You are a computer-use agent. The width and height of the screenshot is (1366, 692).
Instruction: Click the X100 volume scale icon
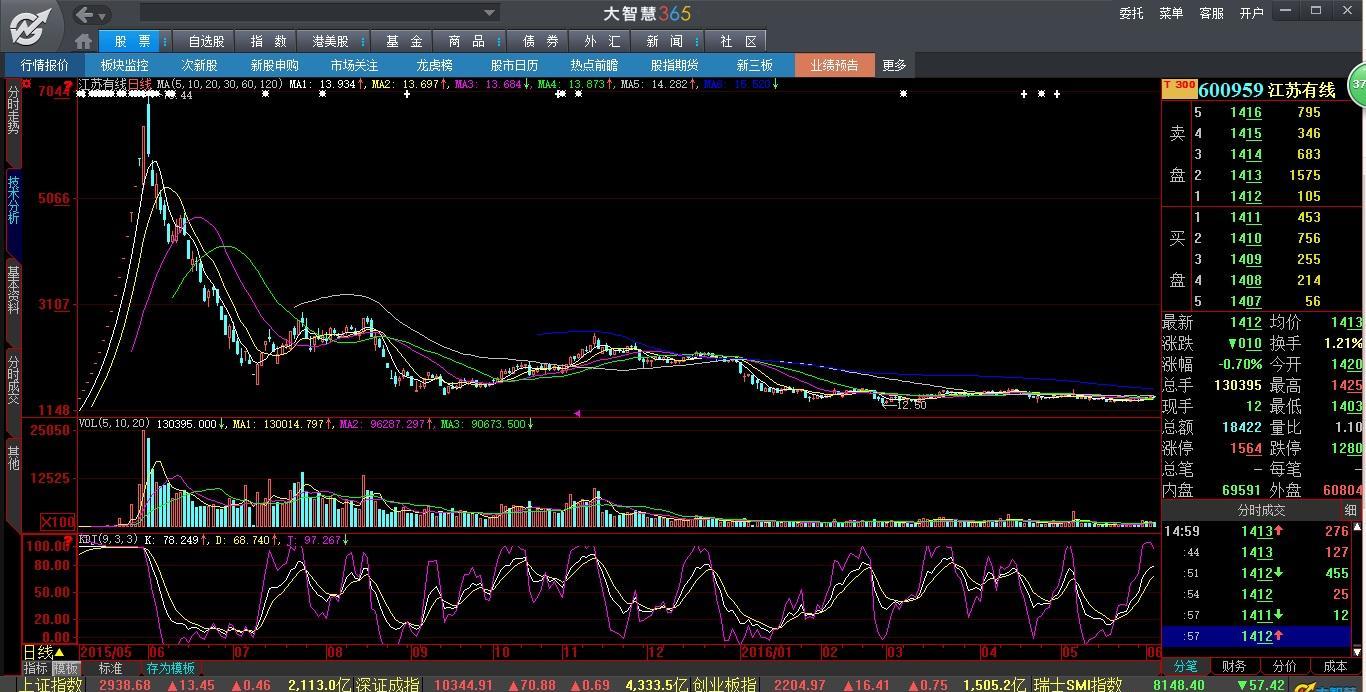58,522
